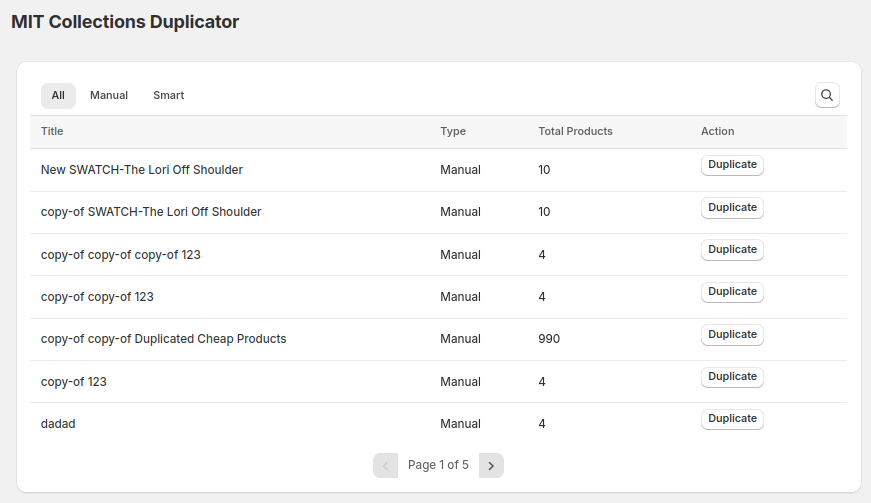Image resolution: width=871 pixels, height=503 pixels.
Task: Click Duplicate in the copy-of 123 row
Action: pos(732,377)
